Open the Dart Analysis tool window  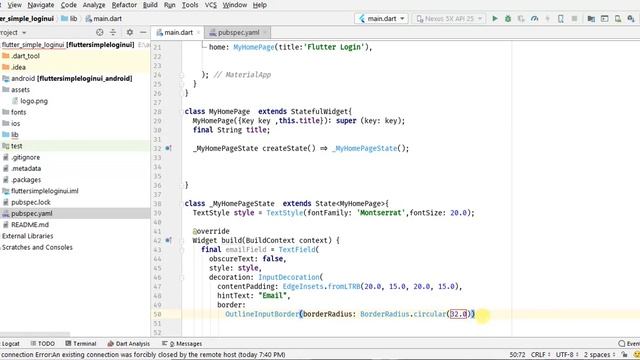129,344
